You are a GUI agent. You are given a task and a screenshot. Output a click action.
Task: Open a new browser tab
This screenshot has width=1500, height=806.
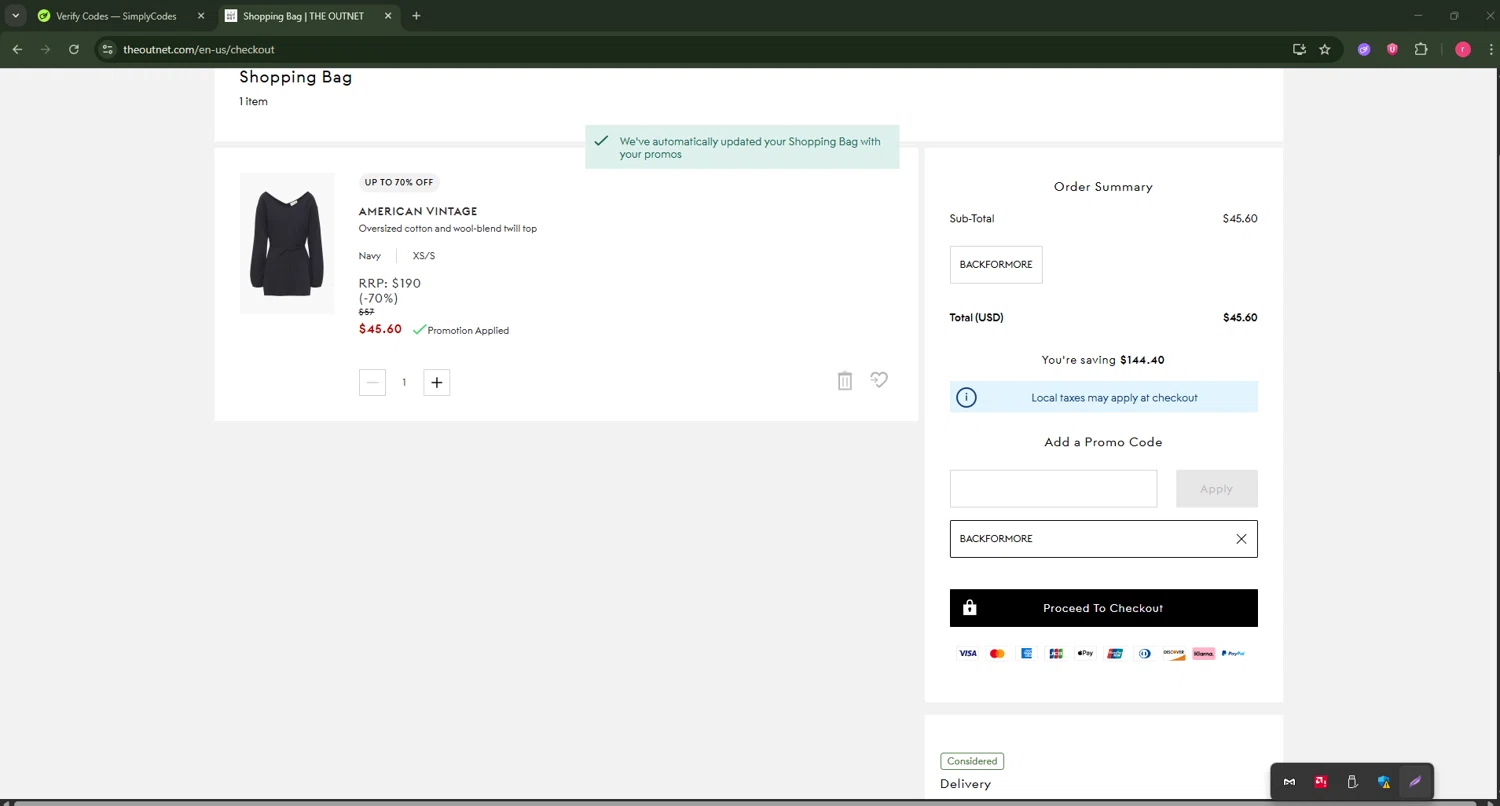(416, 16)
